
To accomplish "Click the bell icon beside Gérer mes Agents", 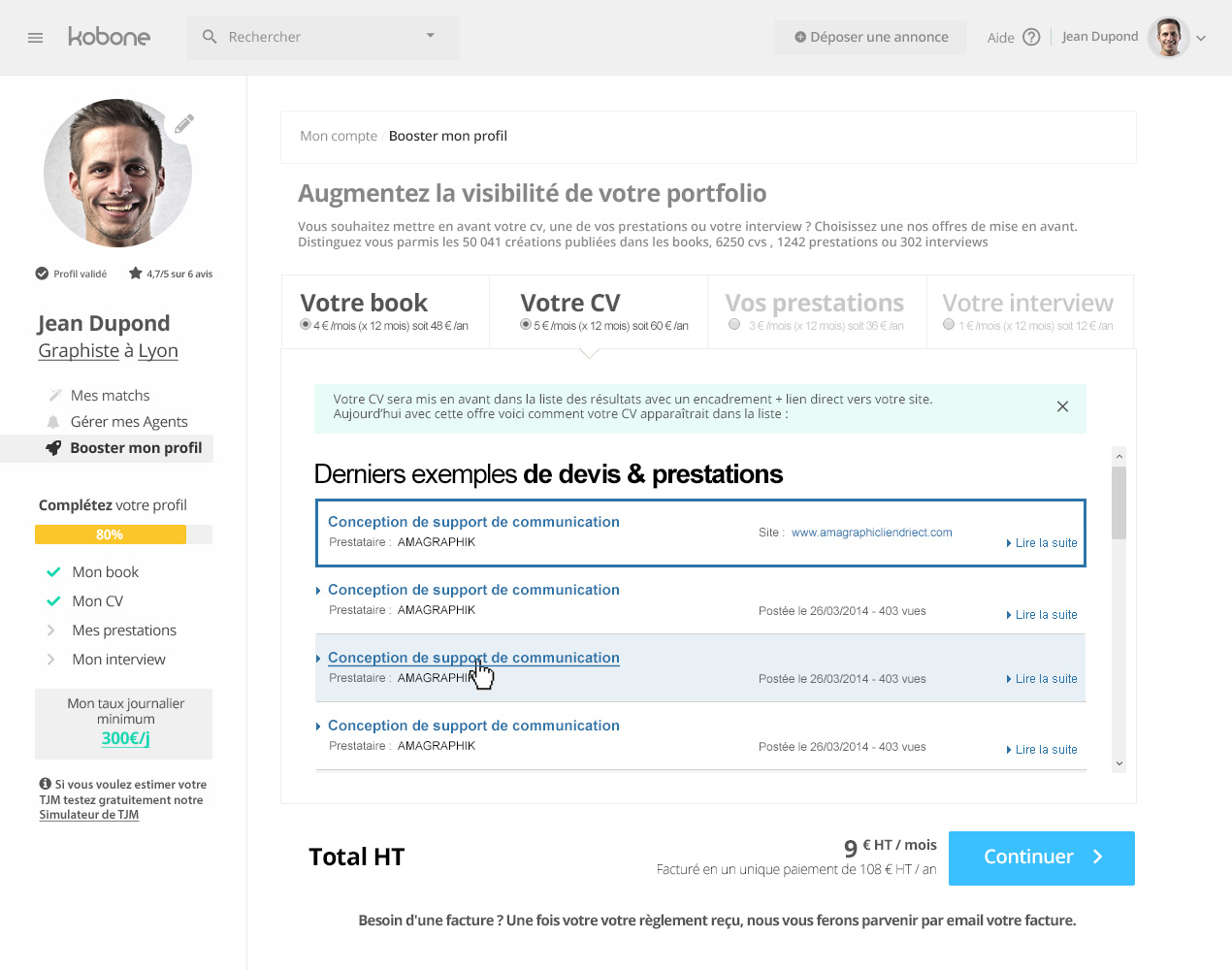I will [53, 422].
